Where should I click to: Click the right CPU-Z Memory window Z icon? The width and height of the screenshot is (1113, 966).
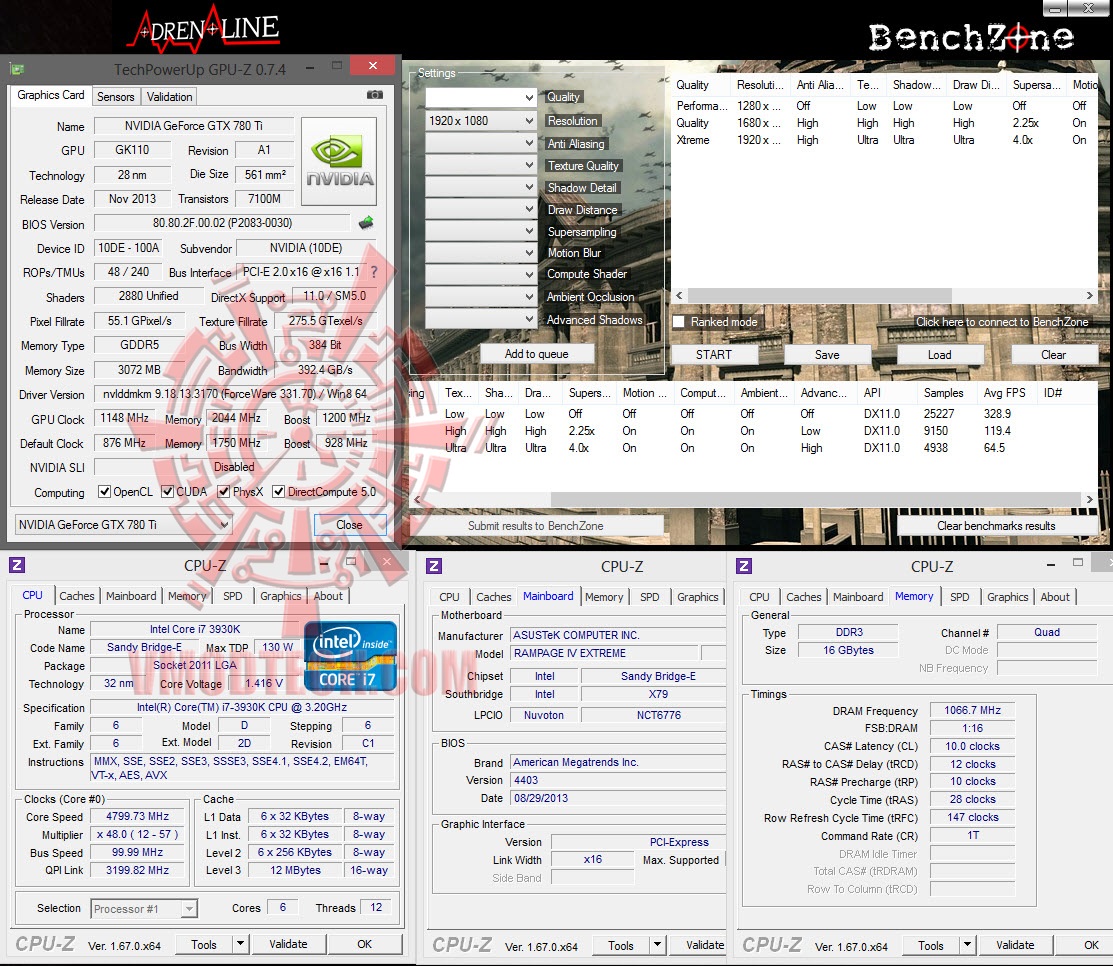tap(744, 566)
